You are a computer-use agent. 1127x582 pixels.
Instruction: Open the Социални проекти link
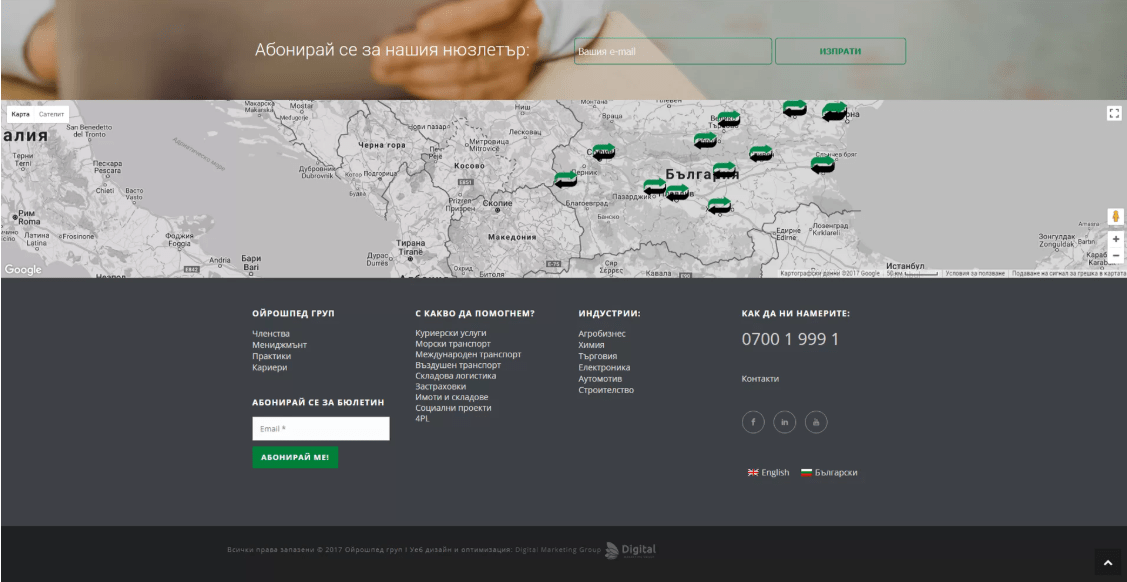pos(454,408)
